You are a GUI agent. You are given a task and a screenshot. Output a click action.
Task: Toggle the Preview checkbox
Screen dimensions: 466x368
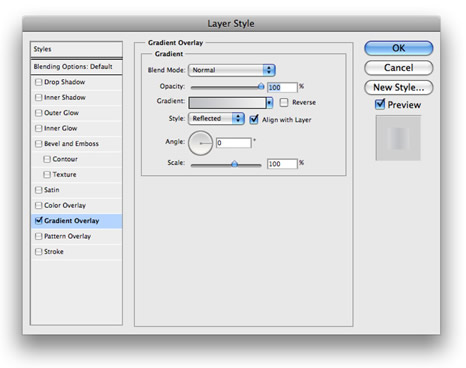tap(380, 104)
